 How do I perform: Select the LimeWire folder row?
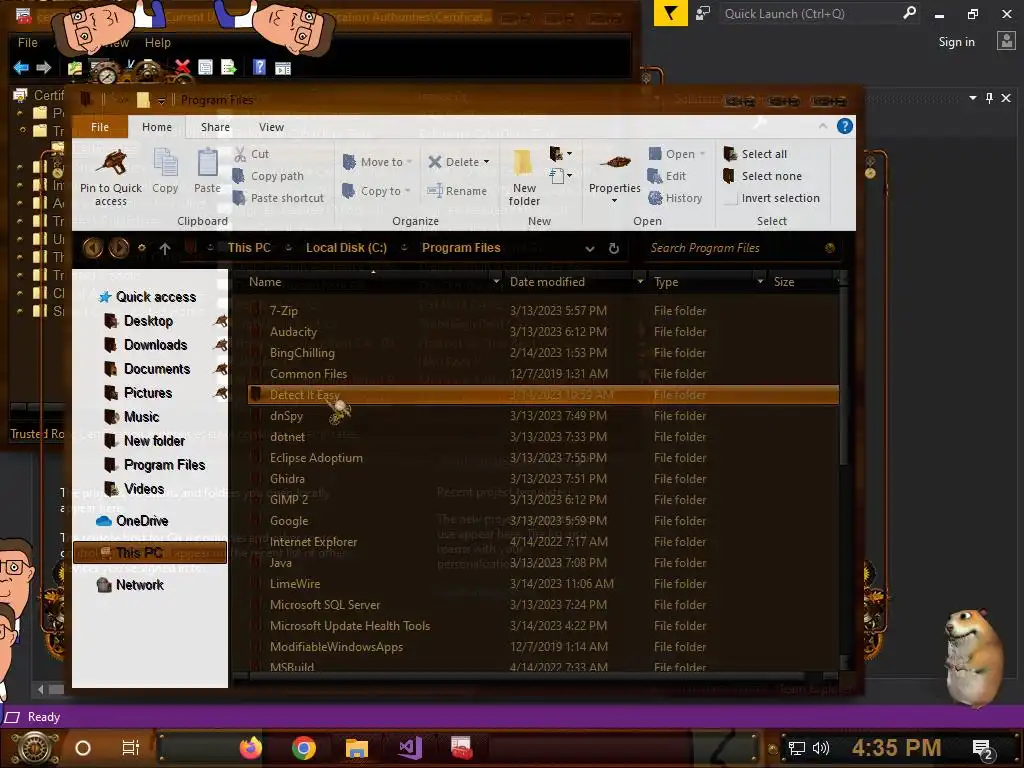543,584
